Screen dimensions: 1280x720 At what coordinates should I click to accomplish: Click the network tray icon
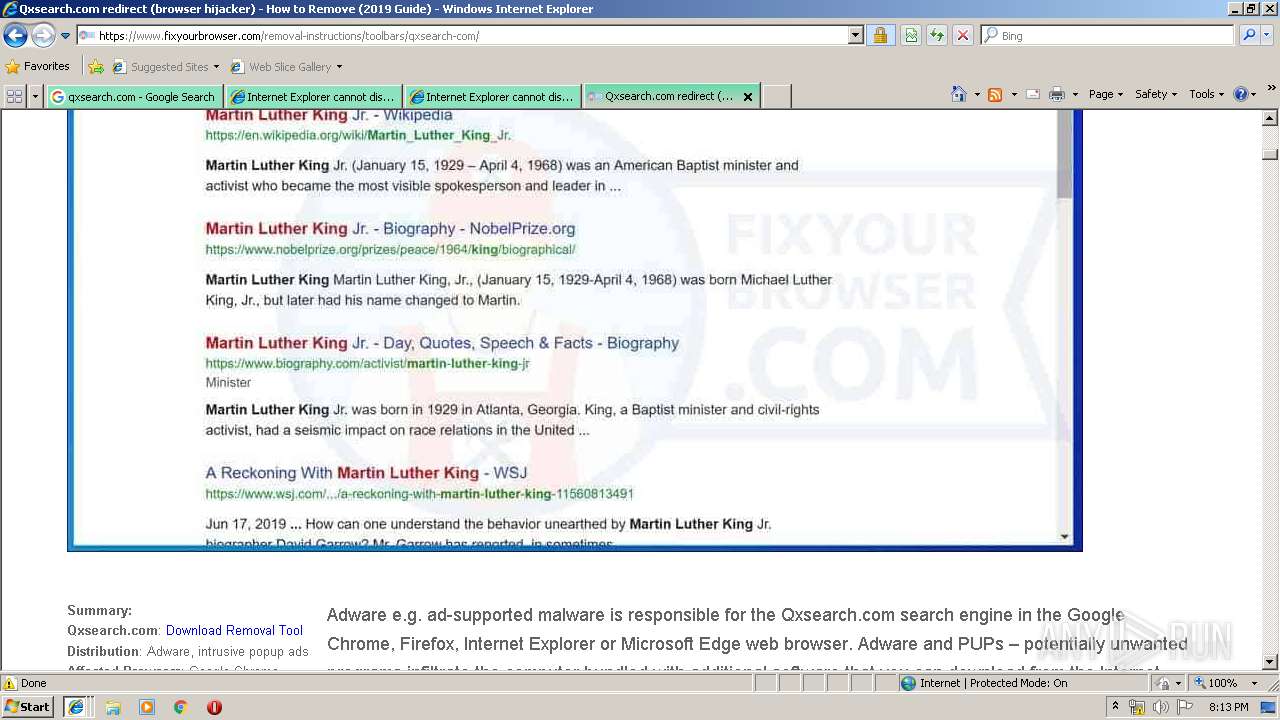click(1137, 707)
